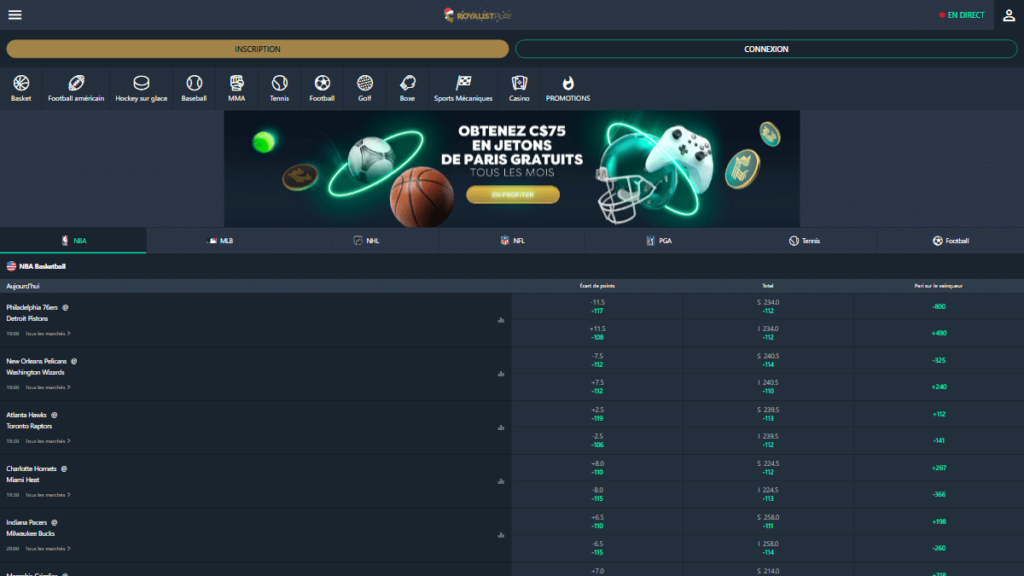Screen dimensions: 1024x576
Task: Open the user account icon
Action: click(x=1009, y=15)
